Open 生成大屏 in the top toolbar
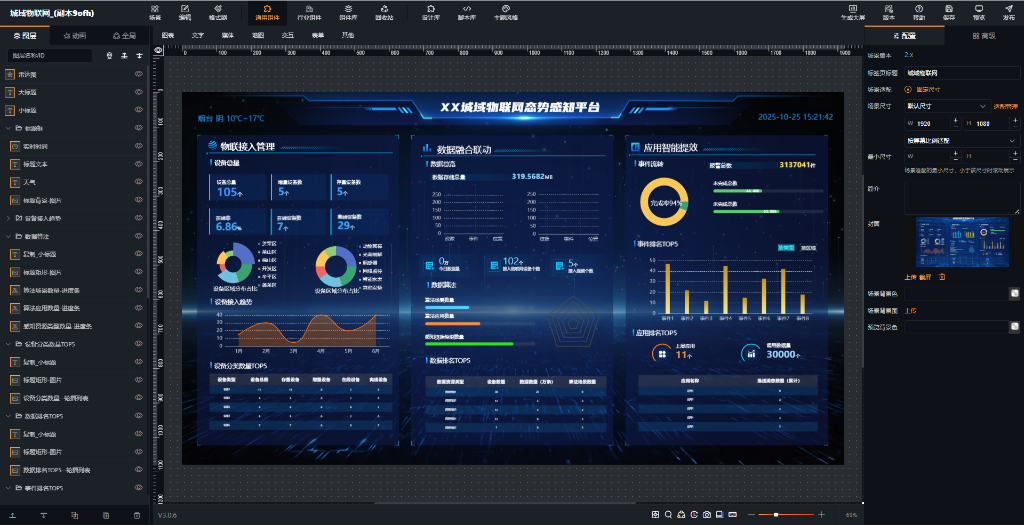 click(853, 11)
